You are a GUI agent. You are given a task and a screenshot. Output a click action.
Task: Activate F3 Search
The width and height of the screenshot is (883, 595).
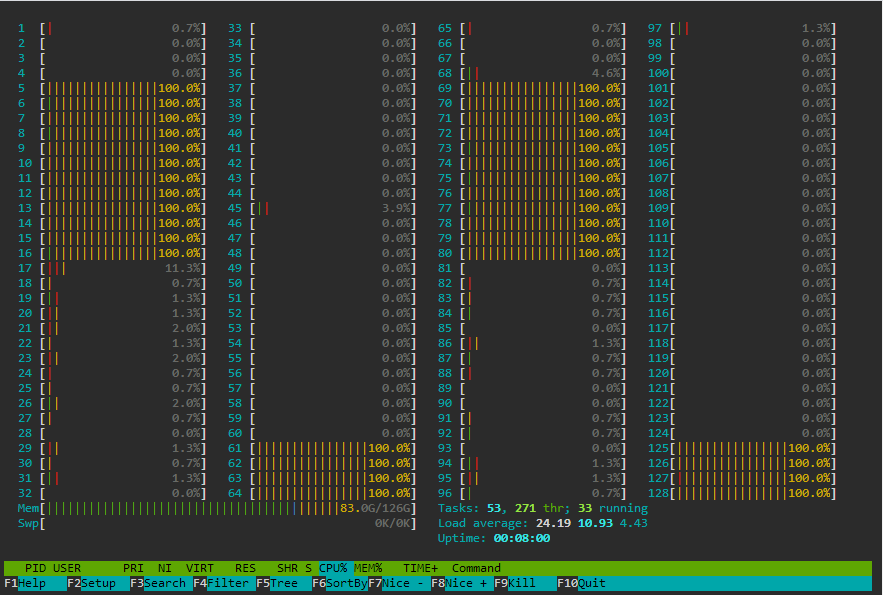pos(161,583)
